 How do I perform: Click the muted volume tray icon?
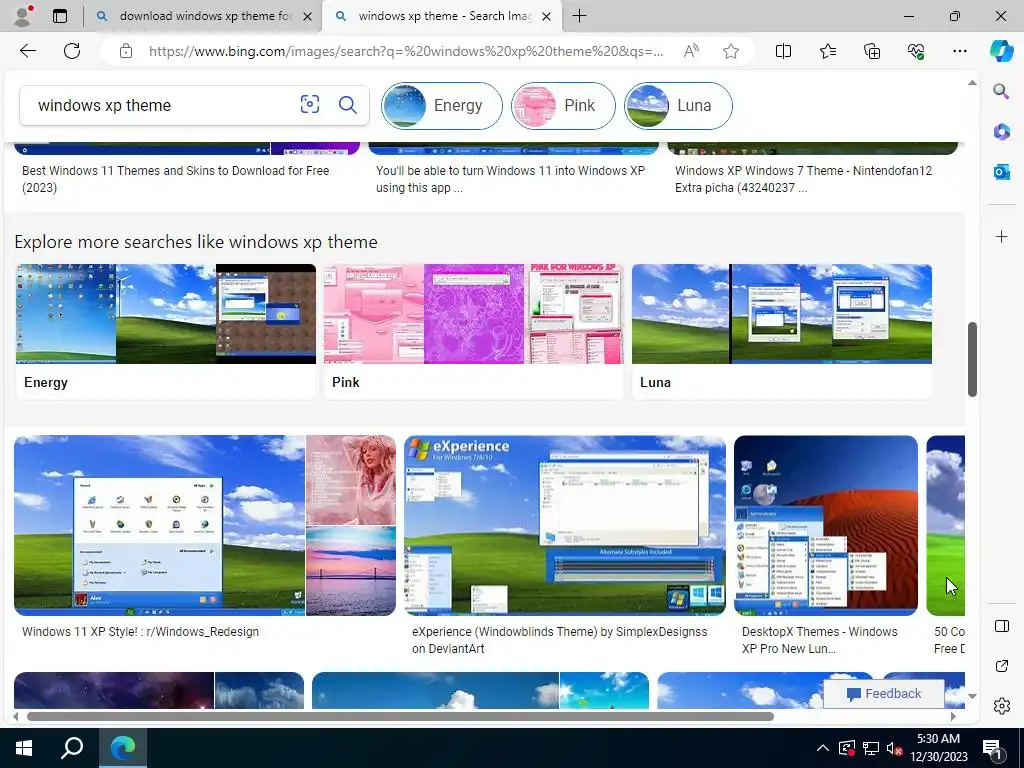pos(894,748)
